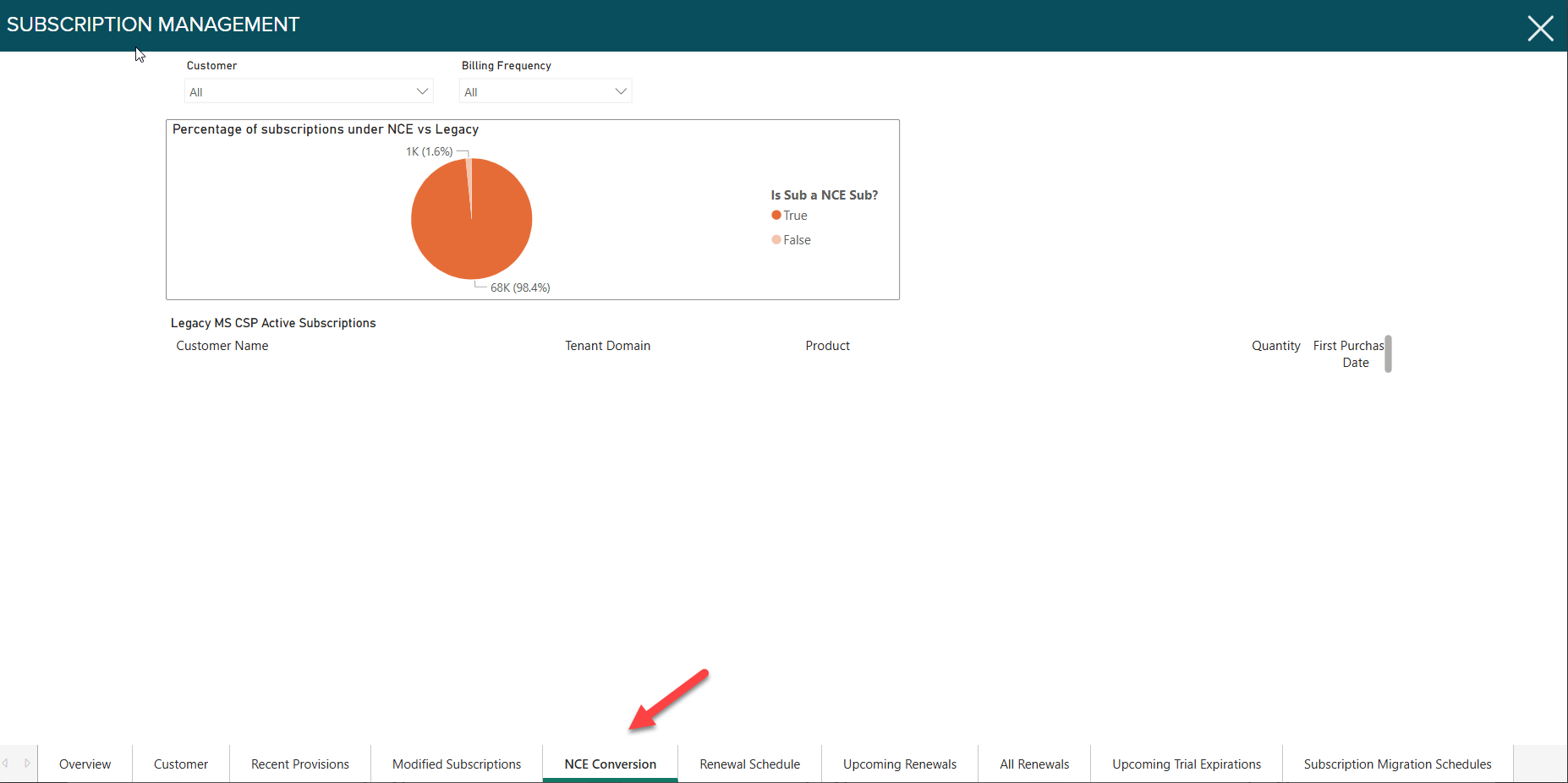The height and width of the screenshot is (783, 1568).
Task: Open the Recent Provisions tab
Action: point(299,764)
